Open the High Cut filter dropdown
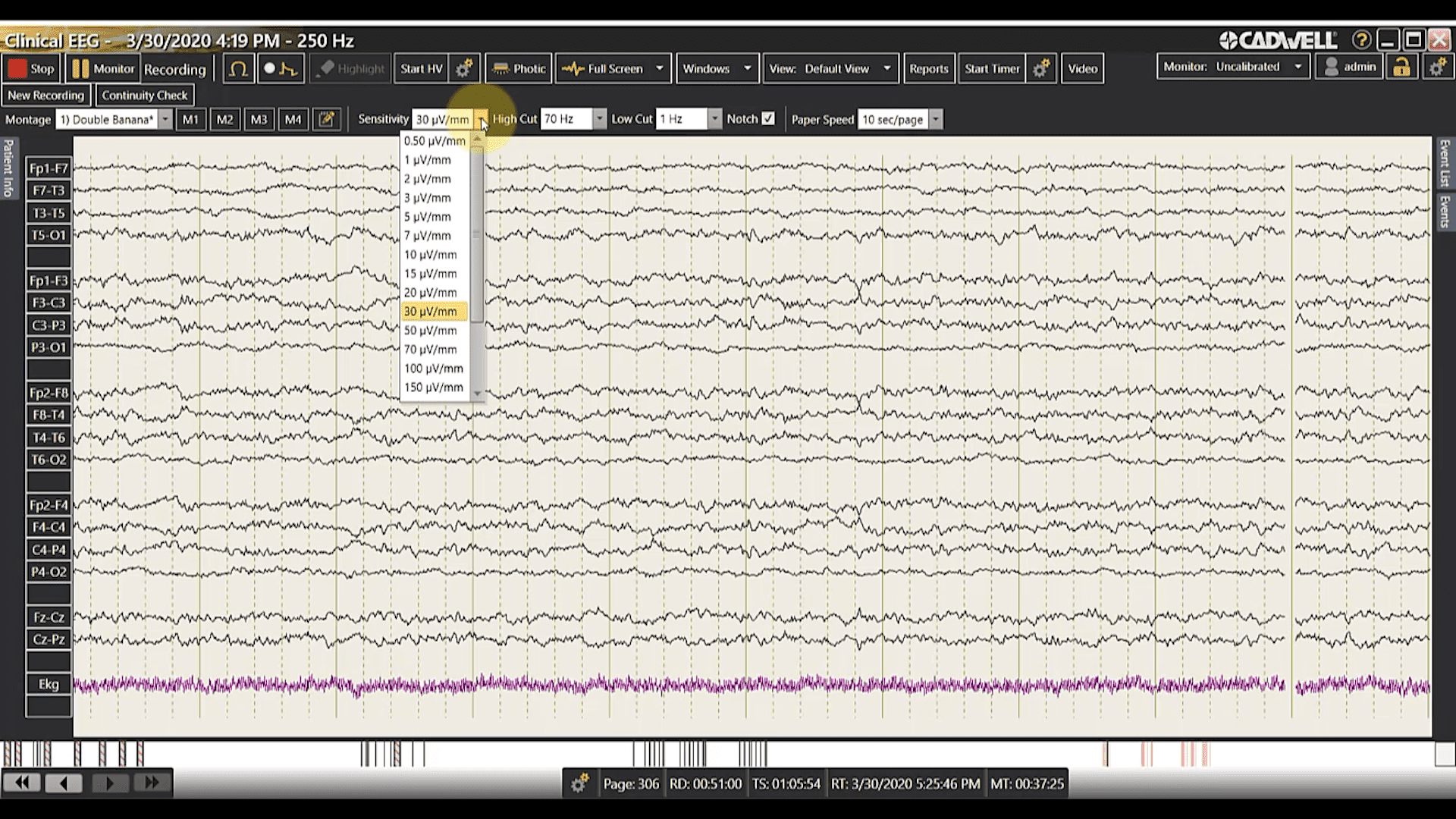1456x819 pixels. [x=599, y=118]
